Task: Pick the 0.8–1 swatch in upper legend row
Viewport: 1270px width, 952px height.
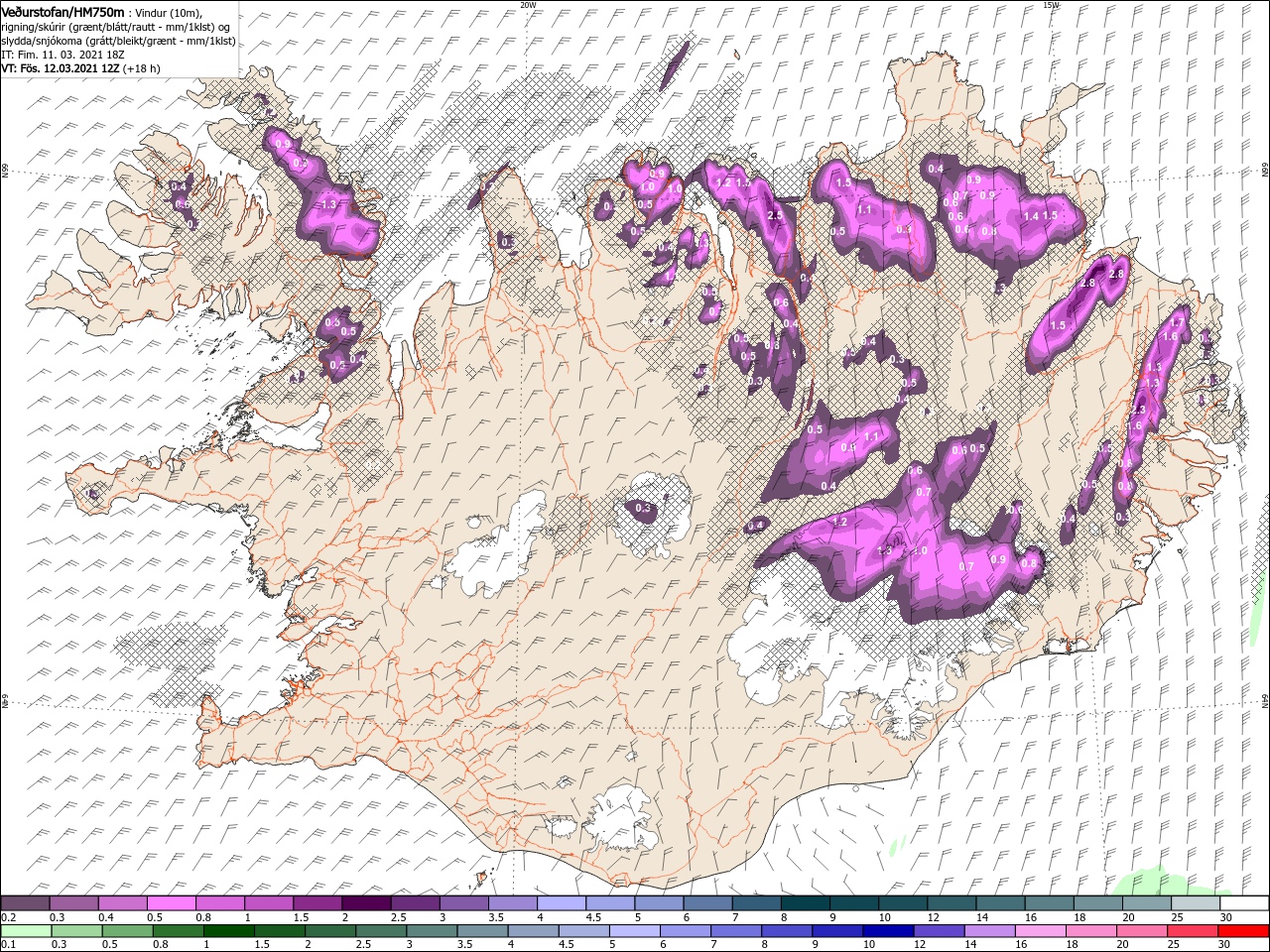Action: (220, 903)
